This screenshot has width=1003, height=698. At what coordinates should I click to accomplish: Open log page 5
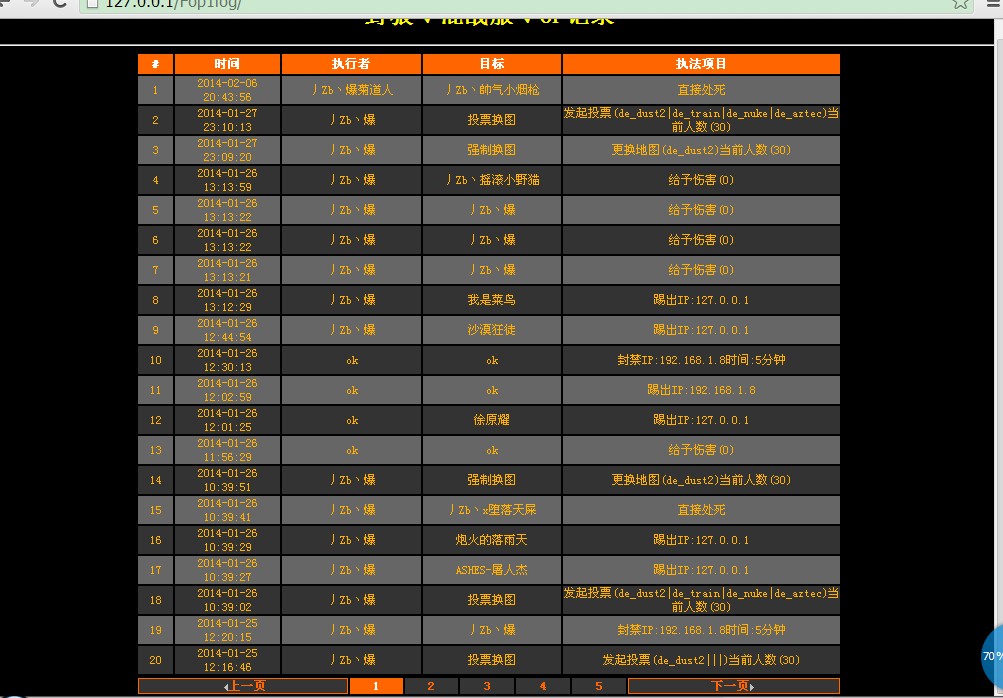pyautogui.click(x=599, y=686)
